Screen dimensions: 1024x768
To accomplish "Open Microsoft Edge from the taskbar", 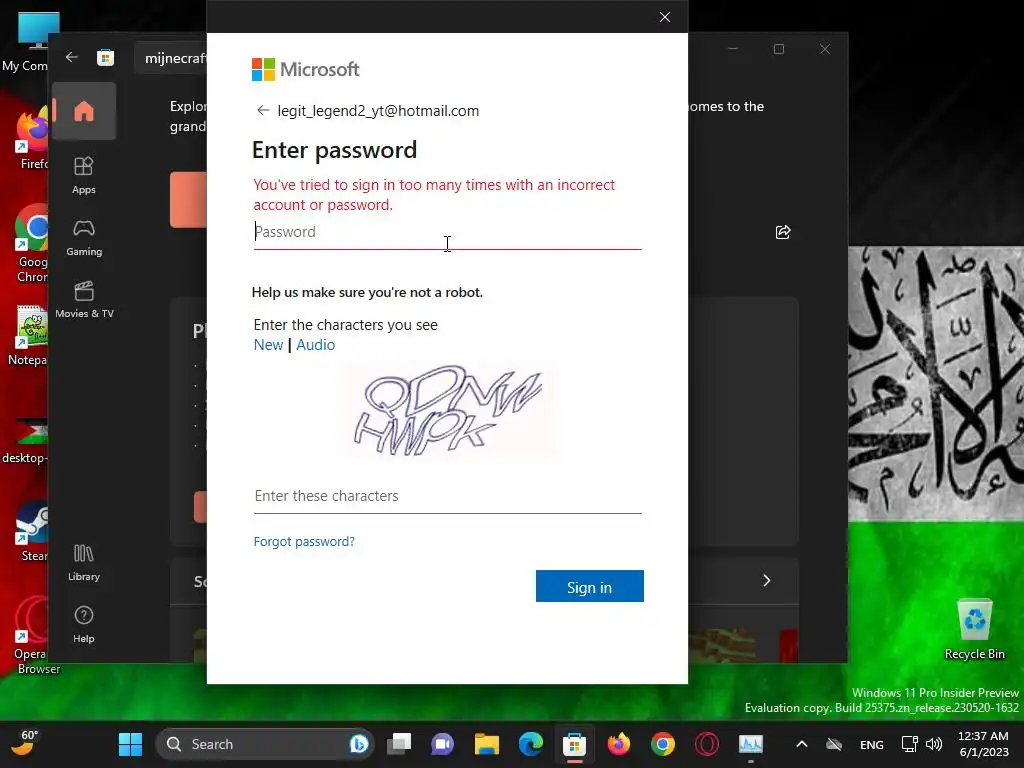I will [531, 744].
